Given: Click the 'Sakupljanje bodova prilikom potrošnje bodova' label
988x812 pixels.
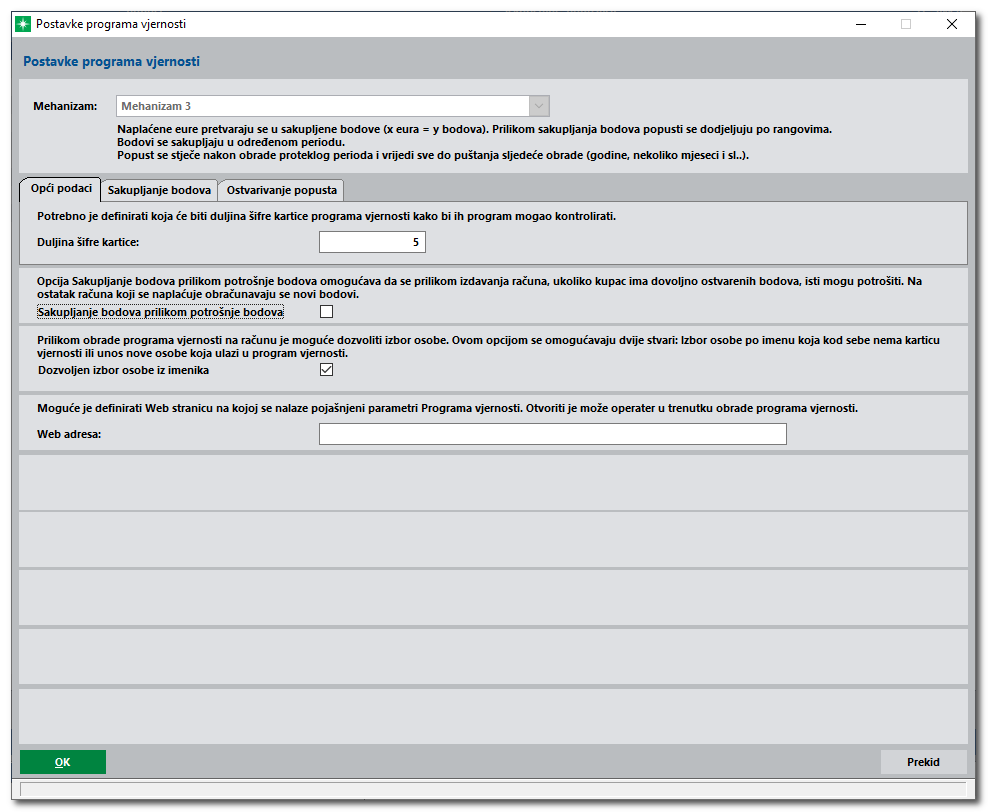Looking at the screenshot, I should pos(161,312).
